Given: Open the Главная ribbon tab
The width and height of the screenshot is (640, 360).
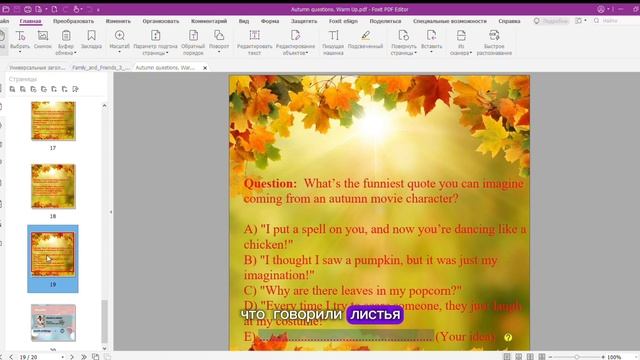Looking at the screenshot, I should coord(30,21).
